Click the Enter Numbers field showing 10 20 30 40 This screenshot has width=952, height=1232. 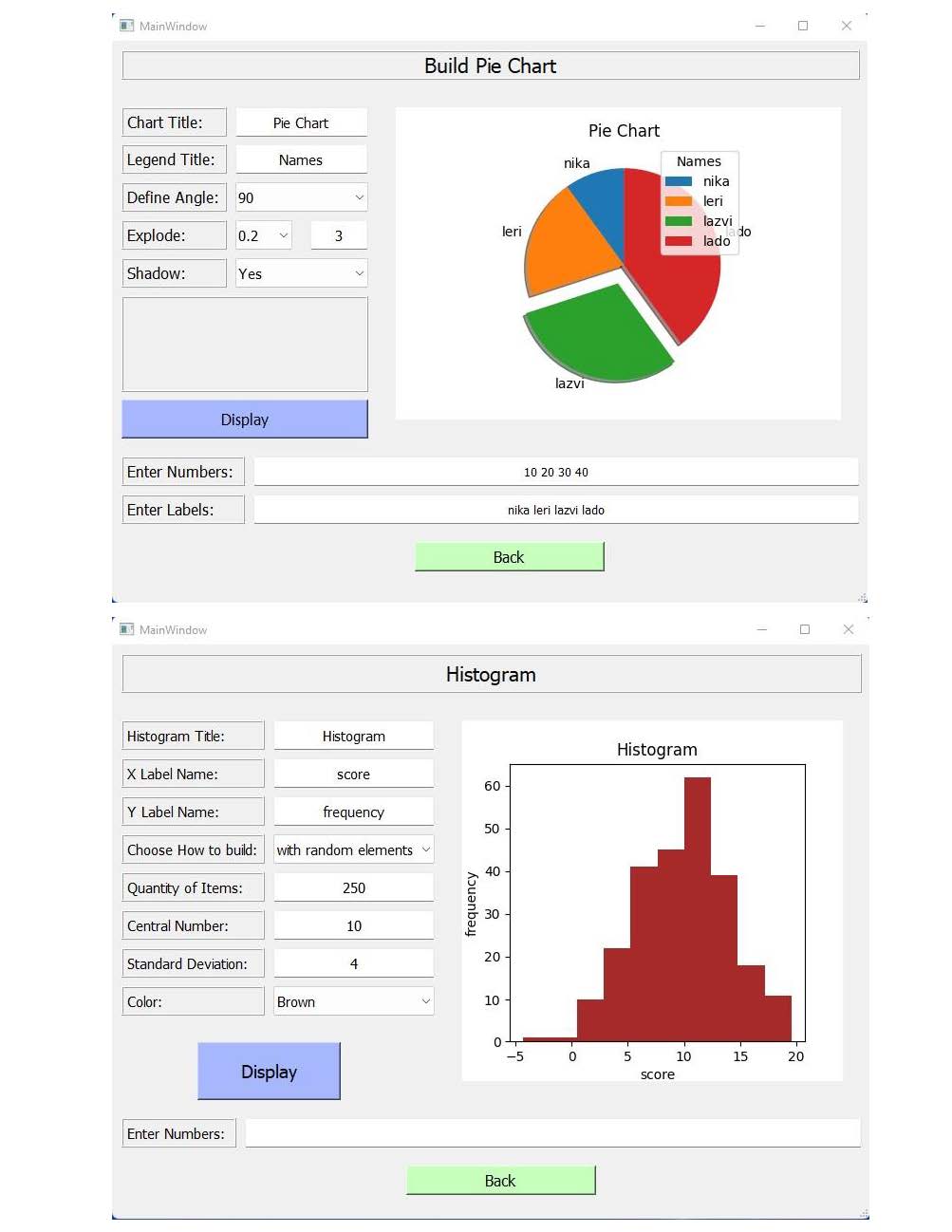[555, 472]
